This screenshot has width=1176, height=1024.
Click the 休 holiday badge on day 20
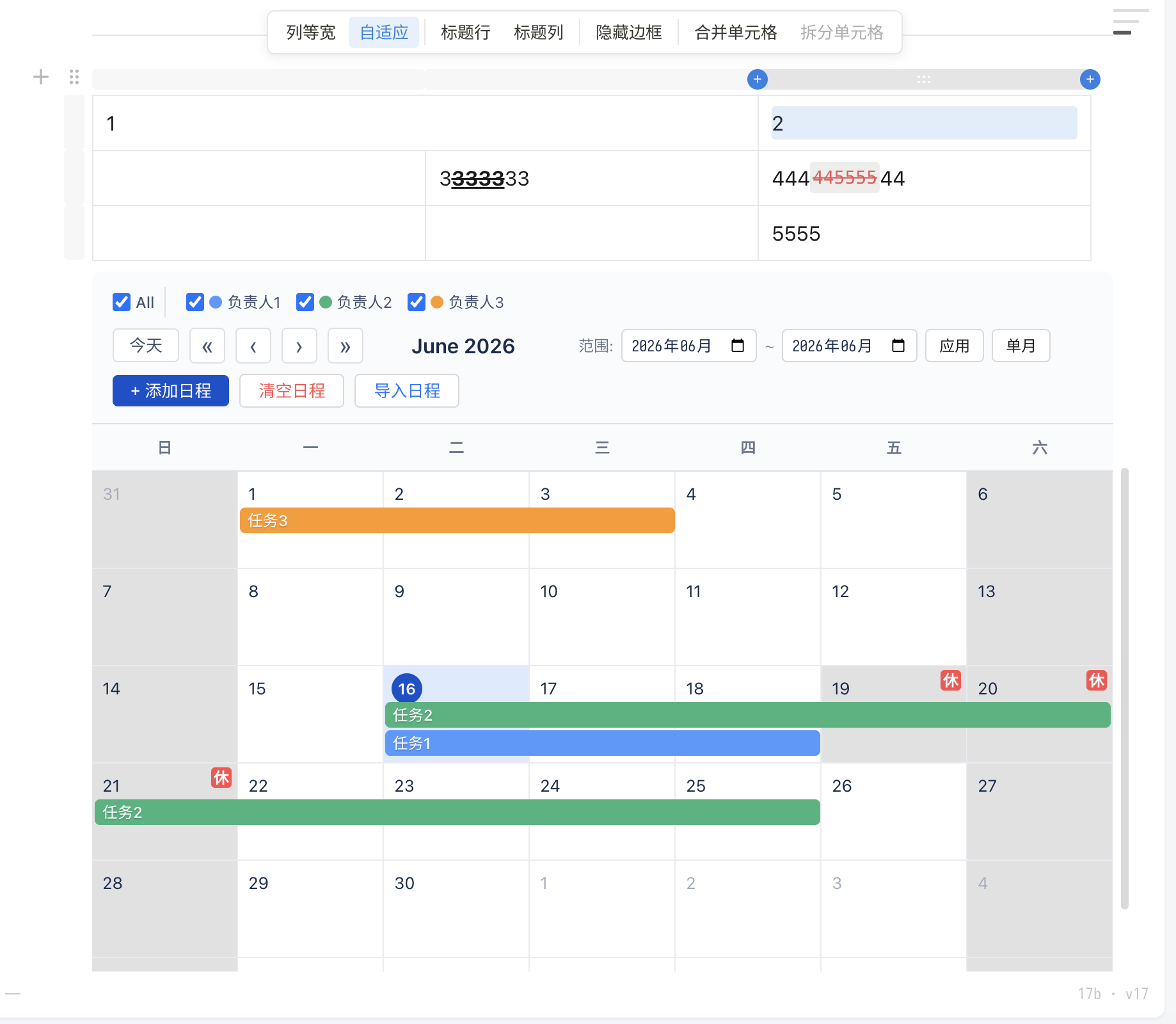point(1097,680)
